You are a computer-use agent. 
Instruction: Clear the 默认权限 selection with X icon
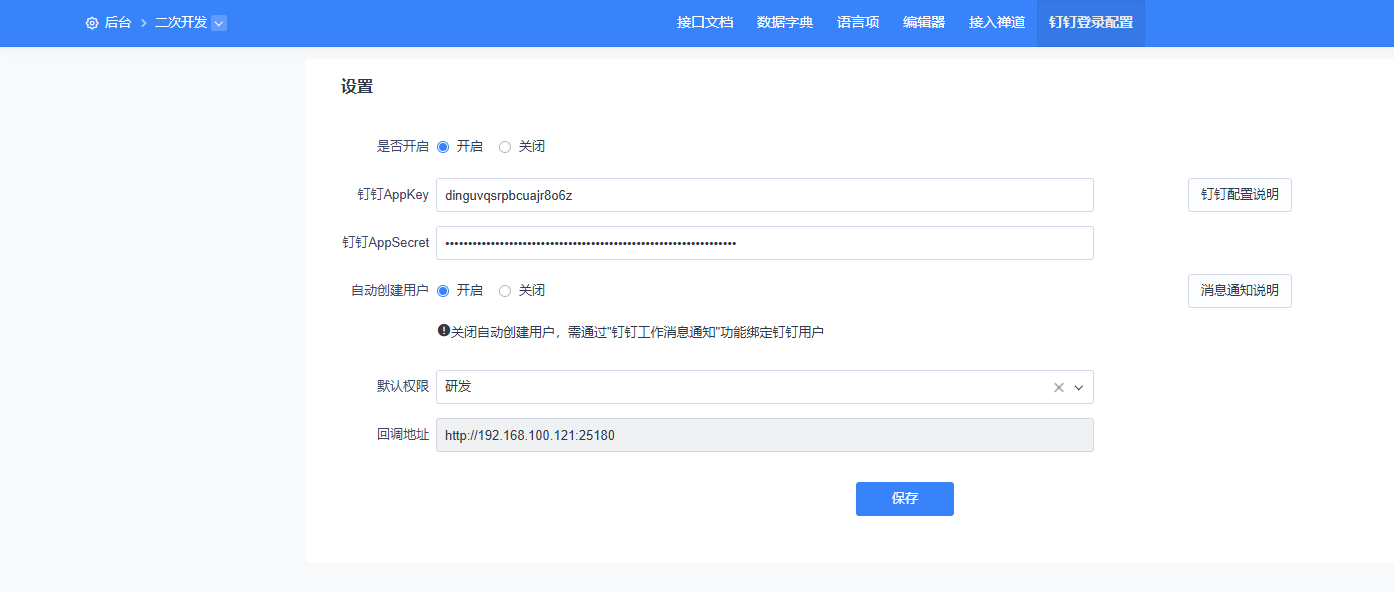[1059, 387]
